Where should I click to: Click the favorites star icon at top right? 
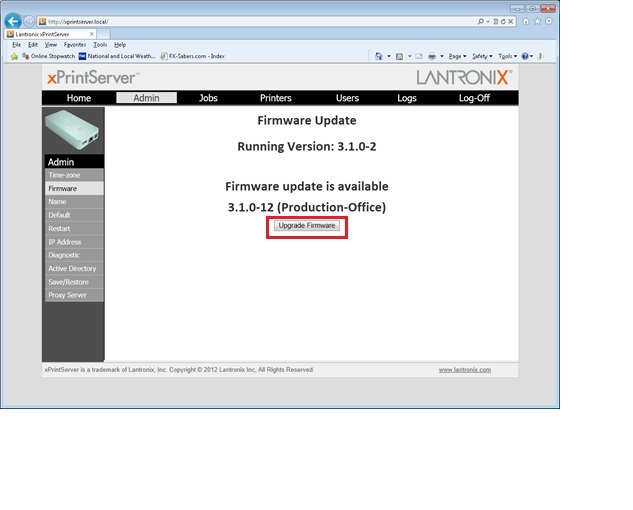[x=536, y=21]
